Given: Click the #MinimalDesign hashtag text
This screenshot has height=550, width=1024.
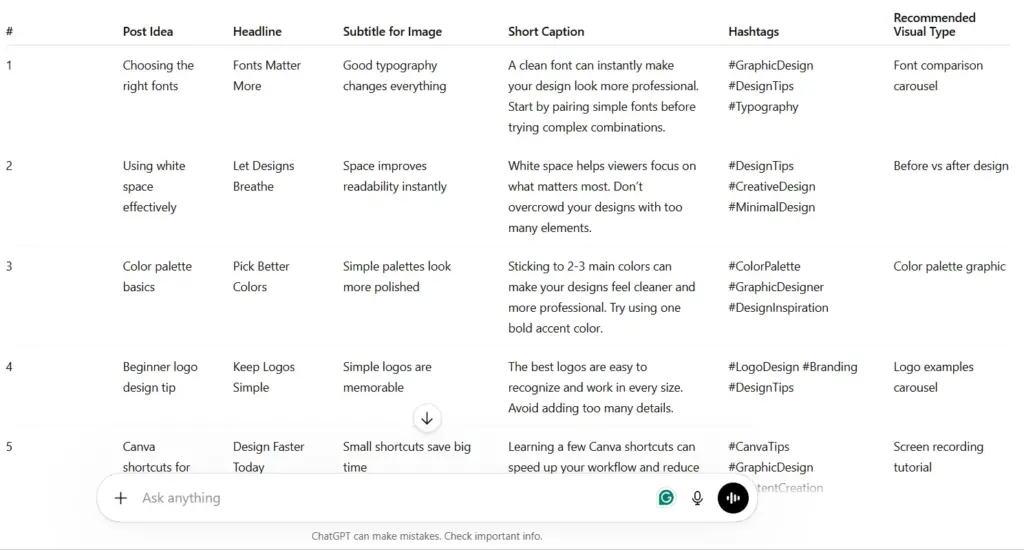Looking at the screenshot, I should (x=771, y=207).
